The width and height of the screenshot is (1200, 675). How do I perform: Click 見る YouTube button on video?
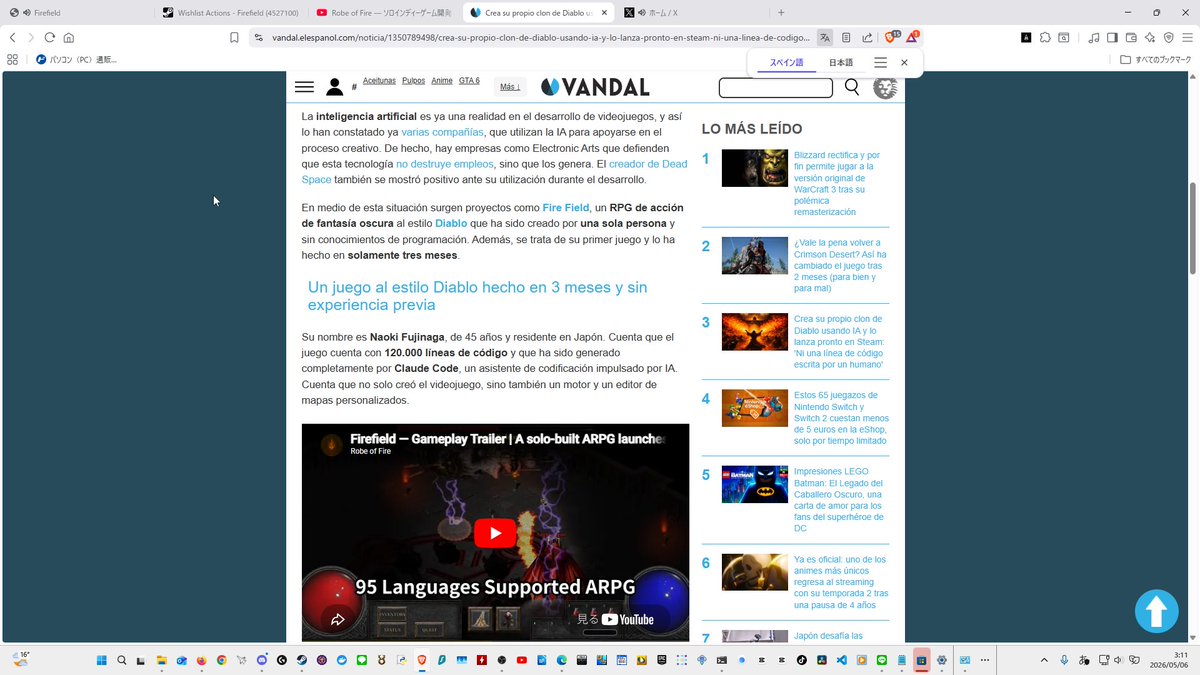coord(615,619)
